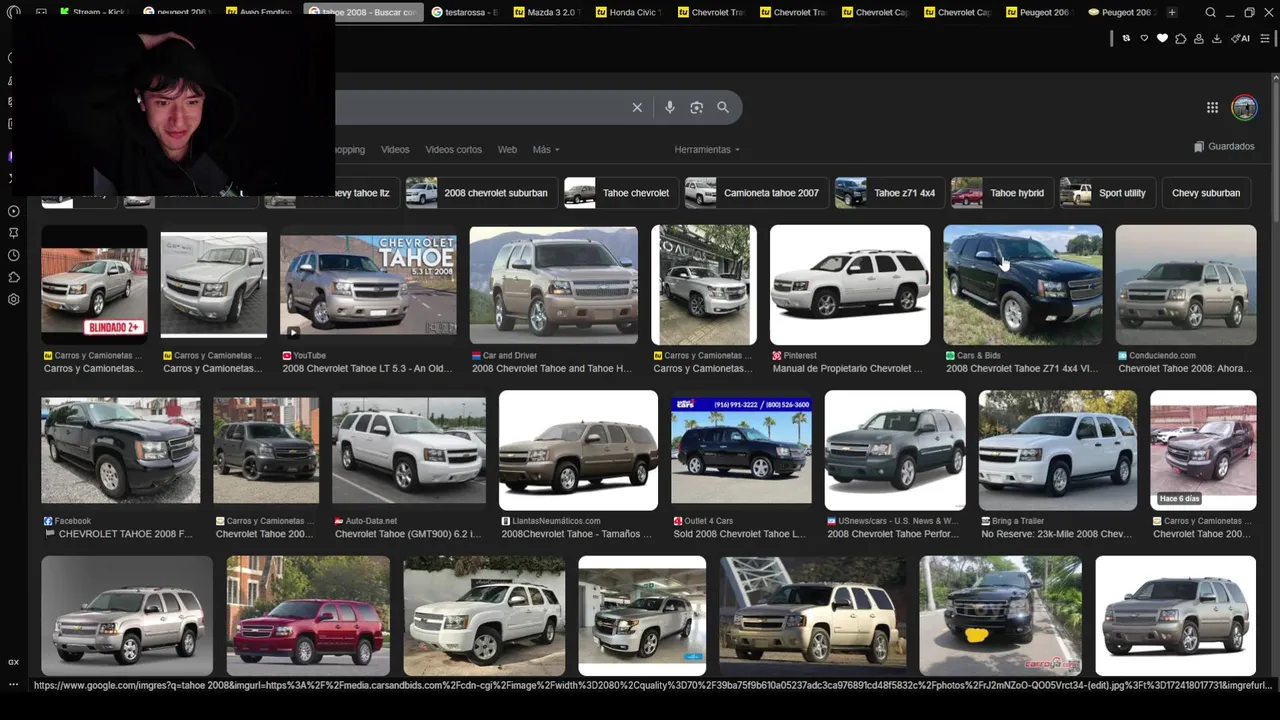Select the Tahoe chevrolet suggestion chip
Image resolution: width=1280 pixels, height=720 pixels.
[620, 193]
